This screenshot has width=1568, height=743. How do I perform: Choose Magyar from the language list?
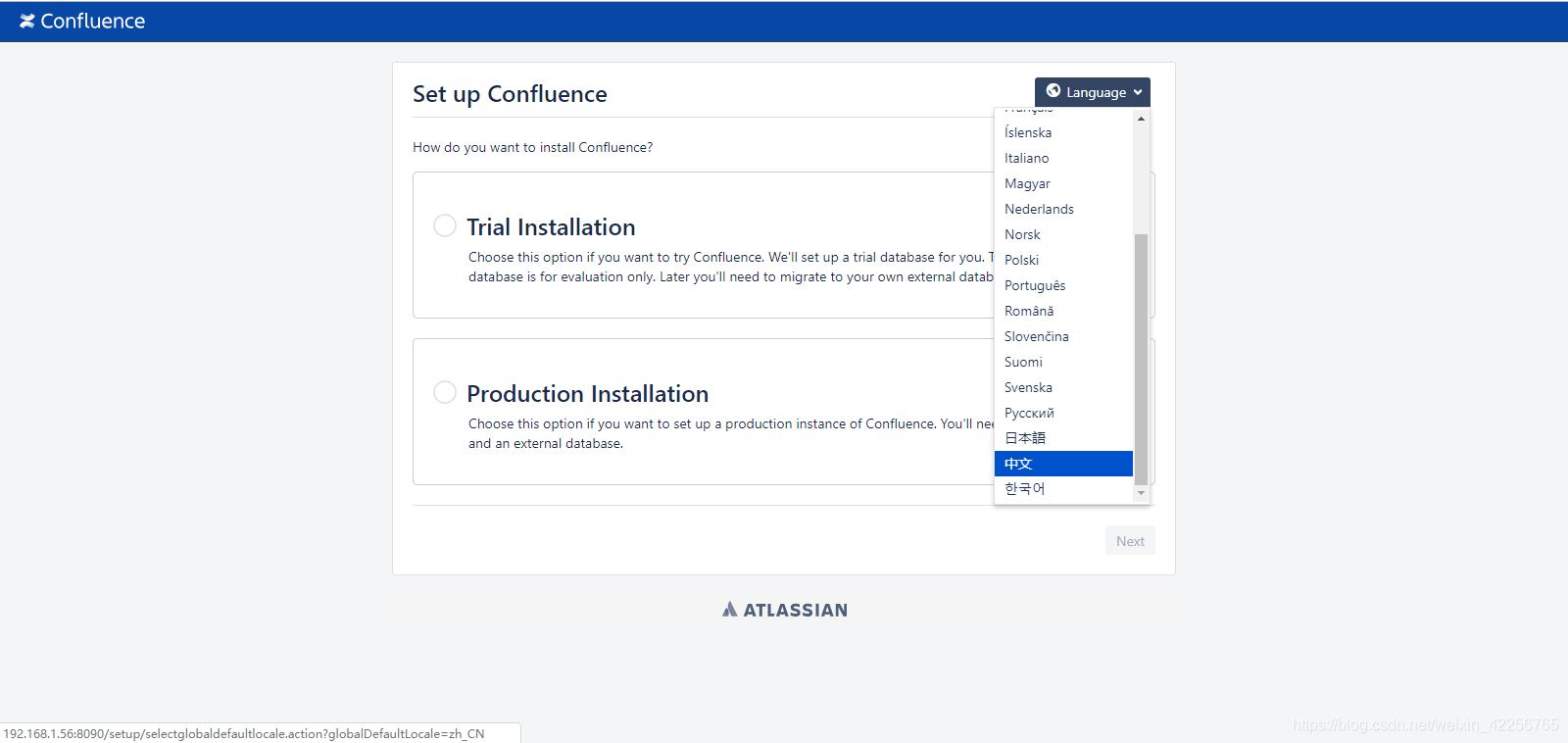coord(1063,183)
